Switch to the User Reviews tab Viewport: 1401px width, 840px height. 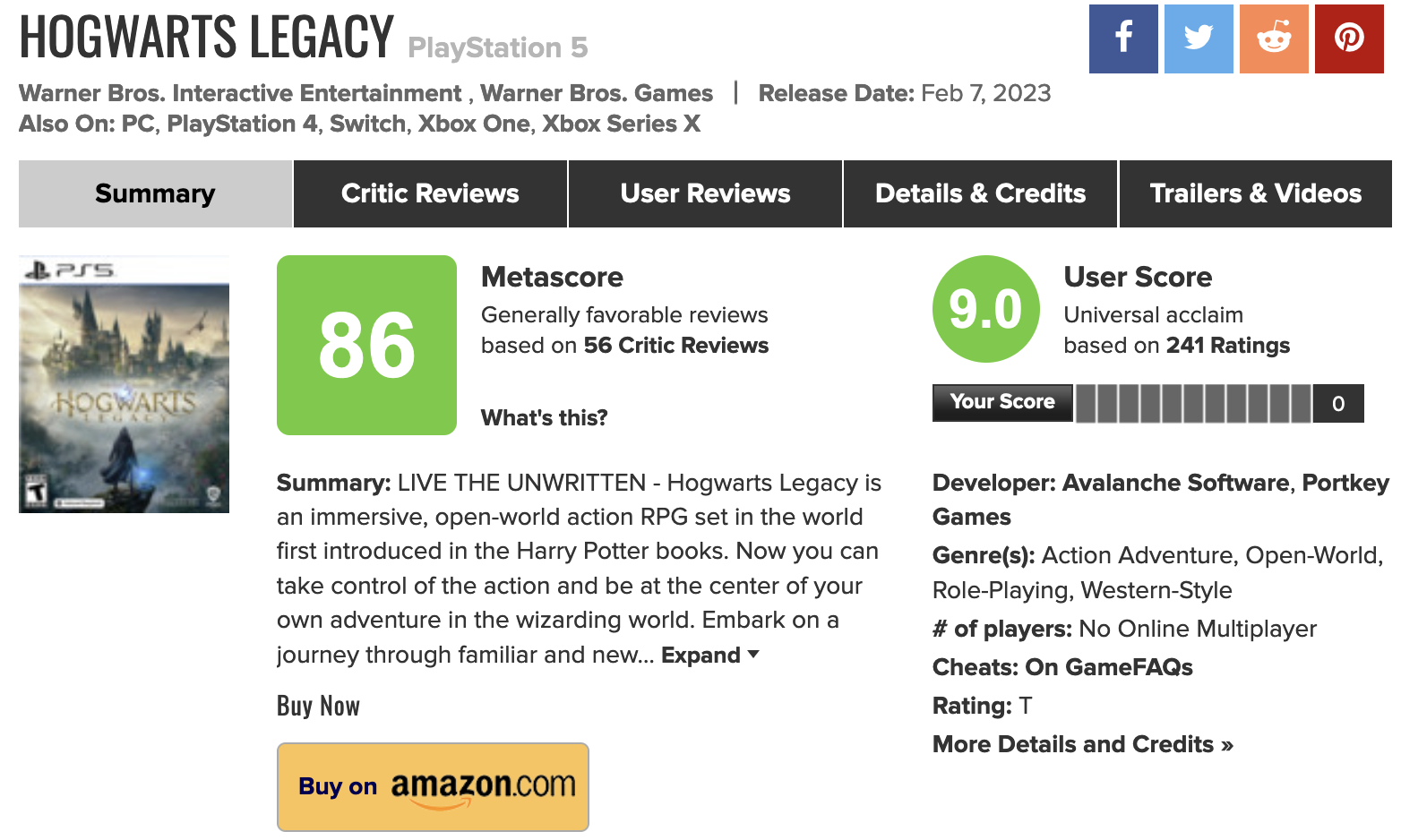pyautogui.click(x=705, y=193)
